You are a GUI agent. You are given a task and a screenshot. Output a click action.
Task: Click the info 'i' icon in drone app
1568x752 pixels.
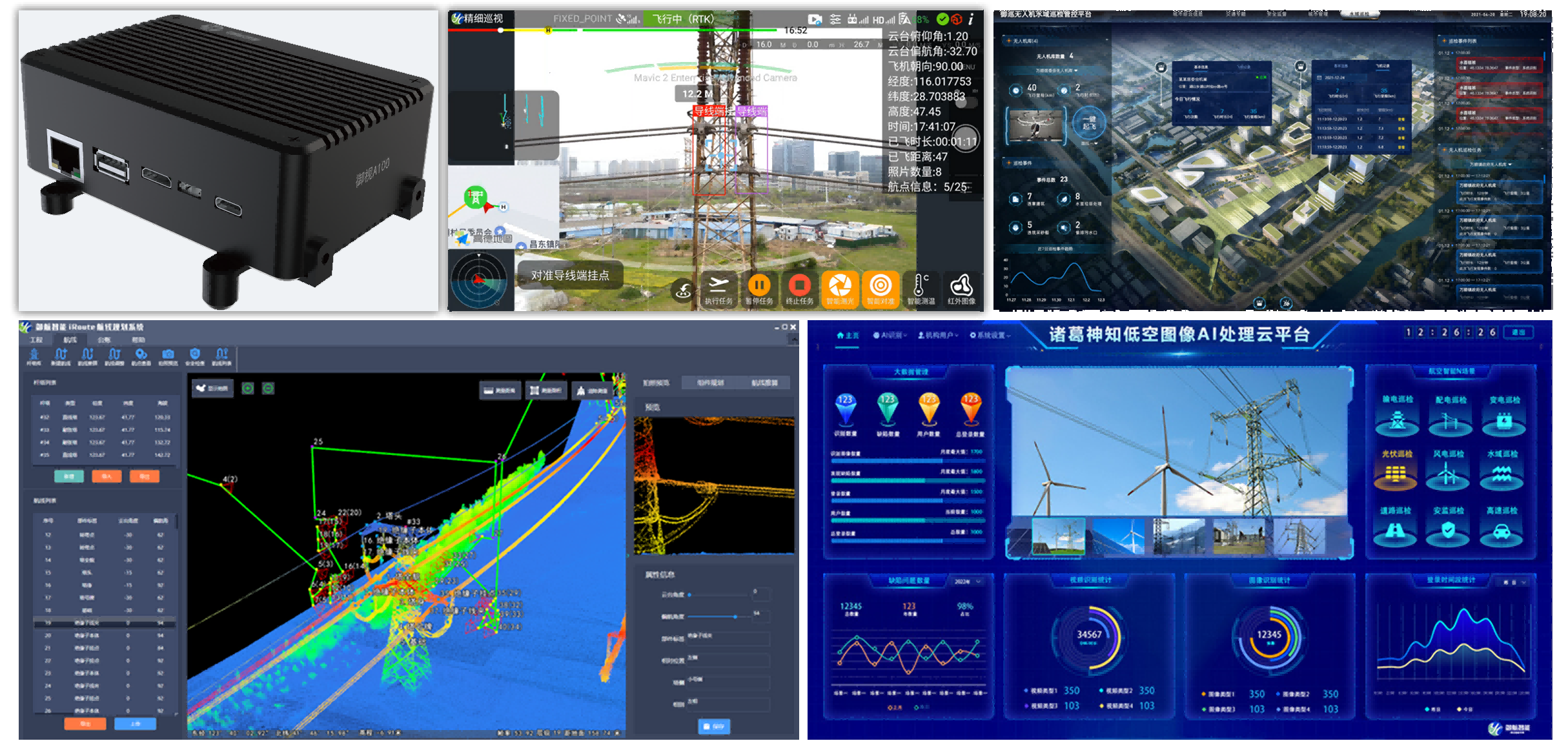pyautogui.click(x=971, y=19)
